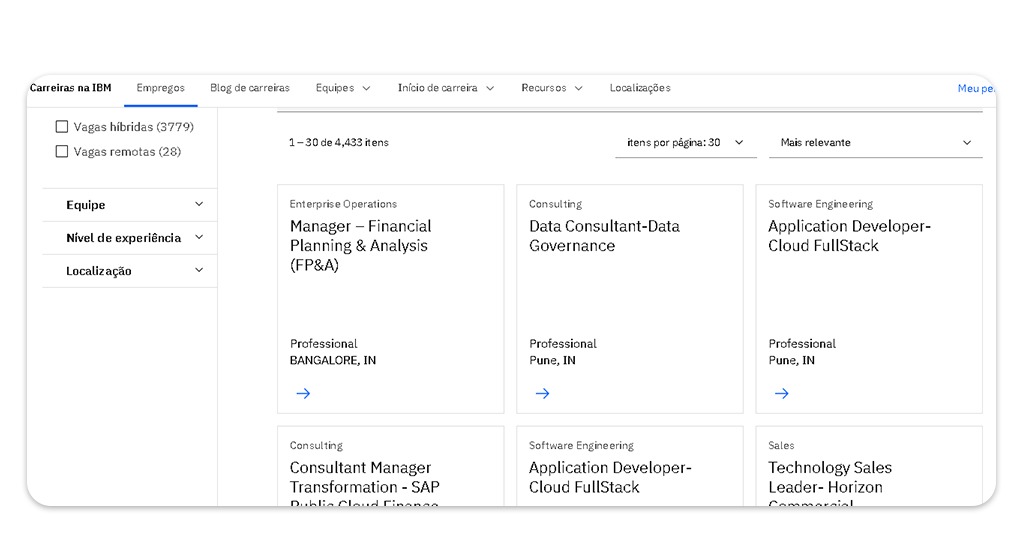Check the Vagas remotas (28) checkbox
Screen dimensions: 1024x536
point(62,151)
